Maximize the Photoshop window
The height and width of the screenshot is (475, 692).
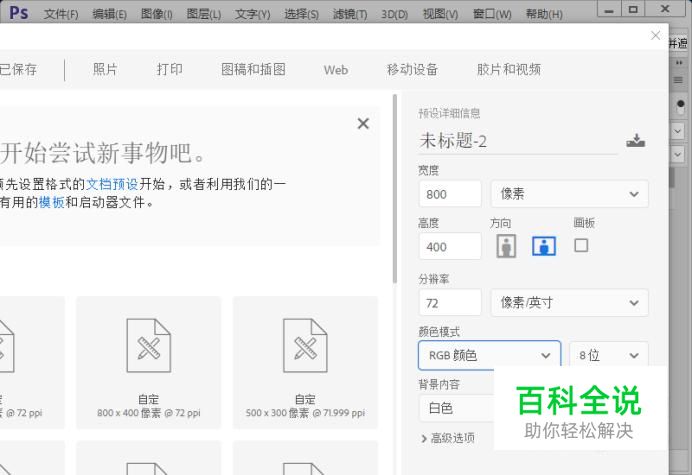coord(633,10)
